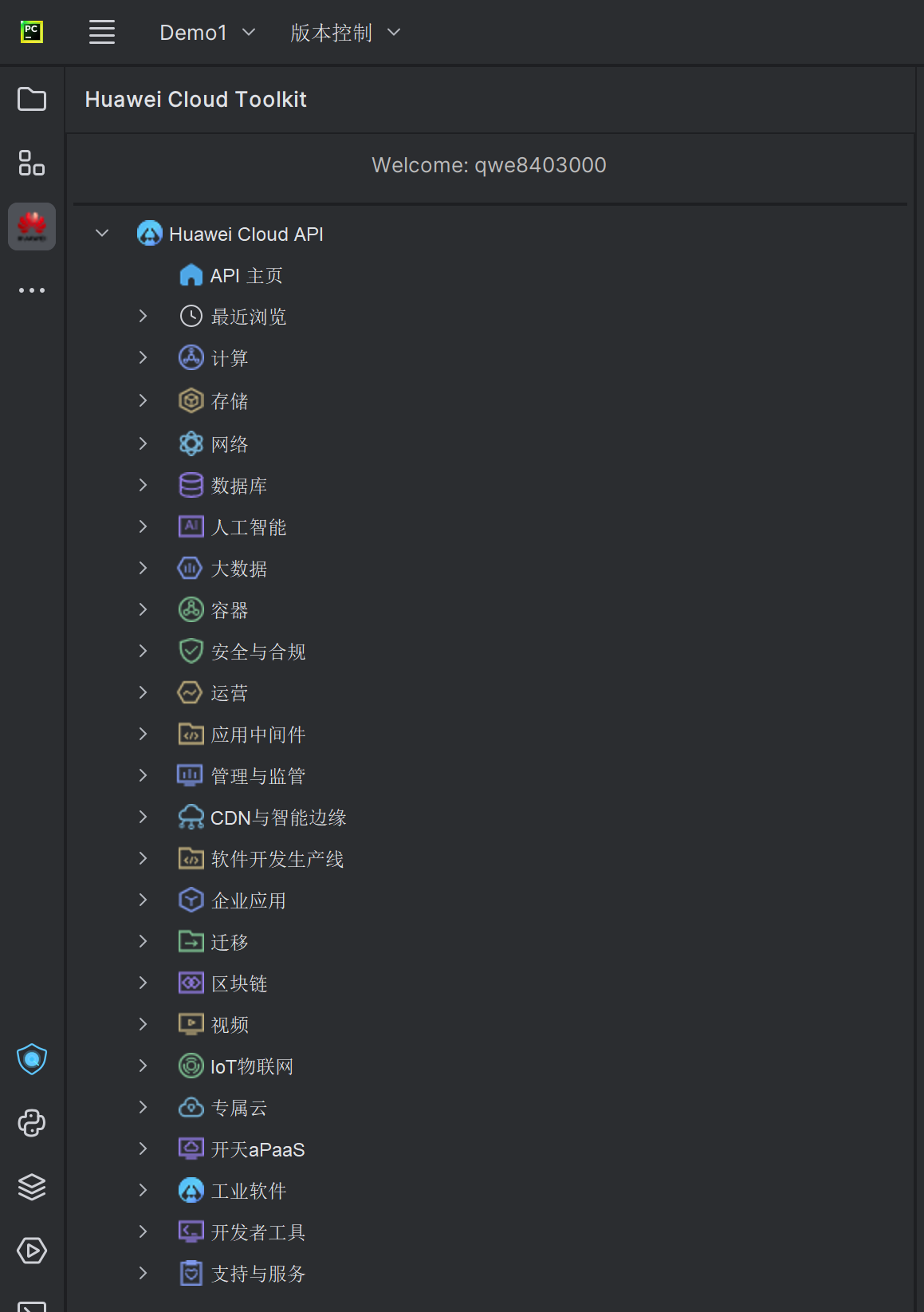This screenshot has height=1312, width=924.
Task: Open the main hamburger menu
Action: (x=102, y=33)
